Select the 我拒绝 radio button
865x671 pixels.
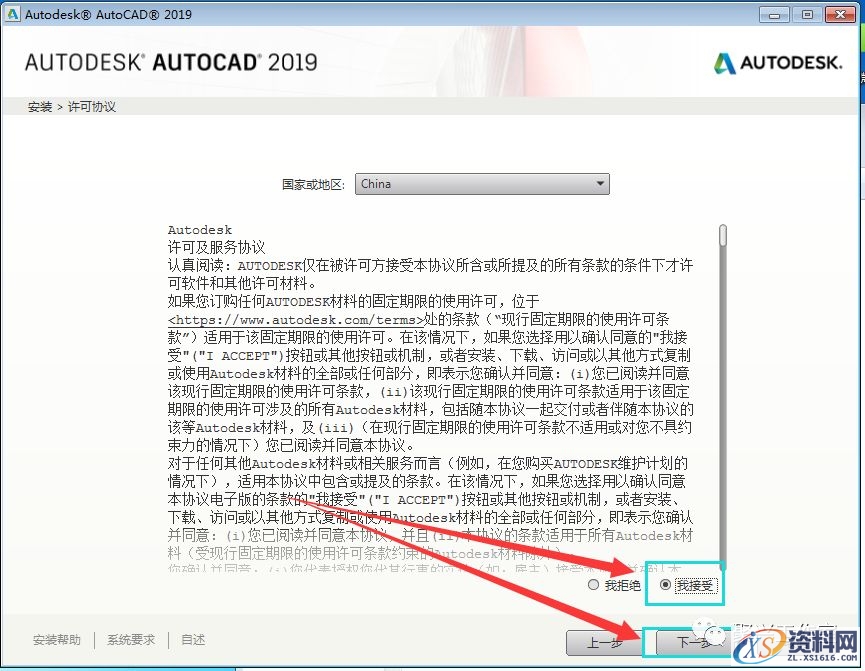[x=594, y=585]
